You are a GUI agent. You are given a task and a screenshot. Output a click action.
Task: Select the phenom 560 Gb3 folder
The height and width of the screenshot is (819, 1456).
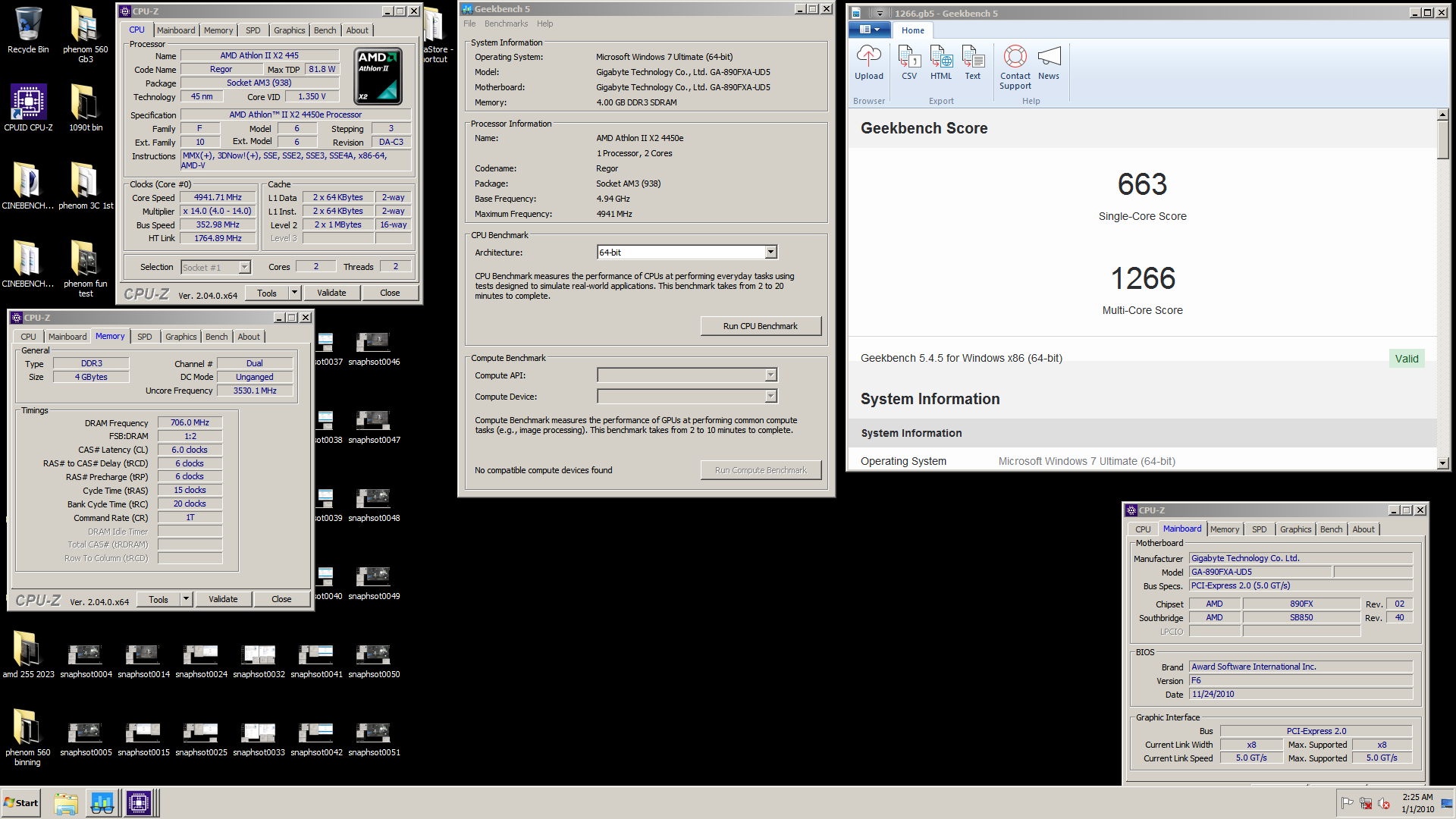(85, 34)
